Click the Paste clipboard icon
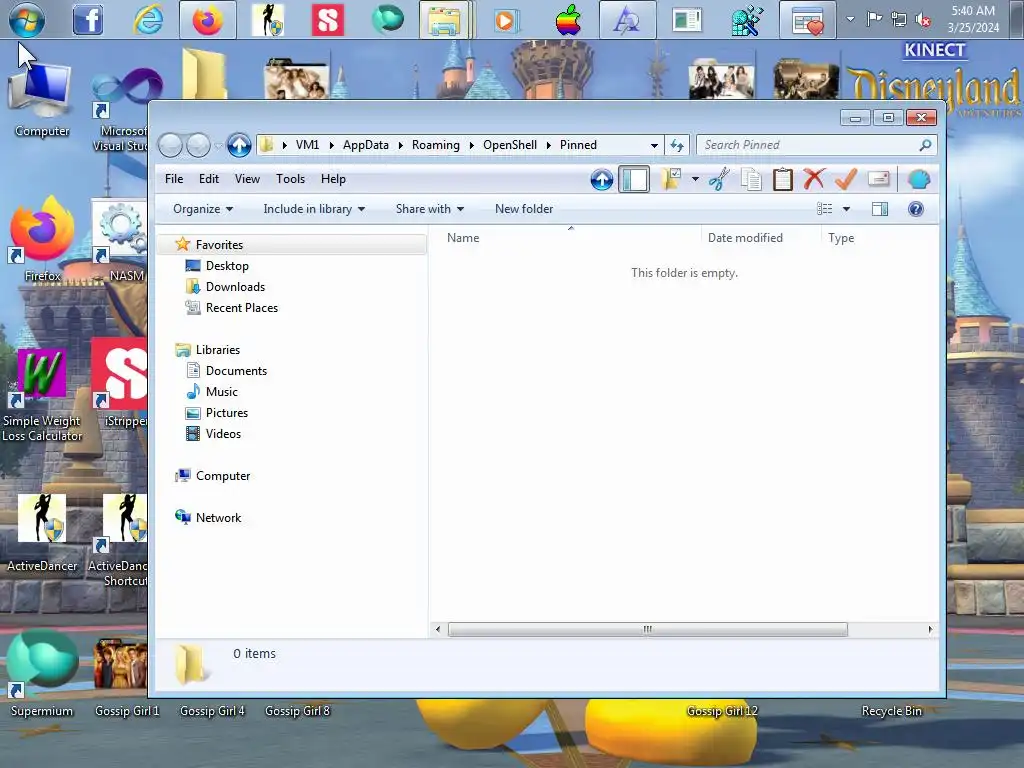Viewport: 1024px width, 768px height. coord(782,179)
